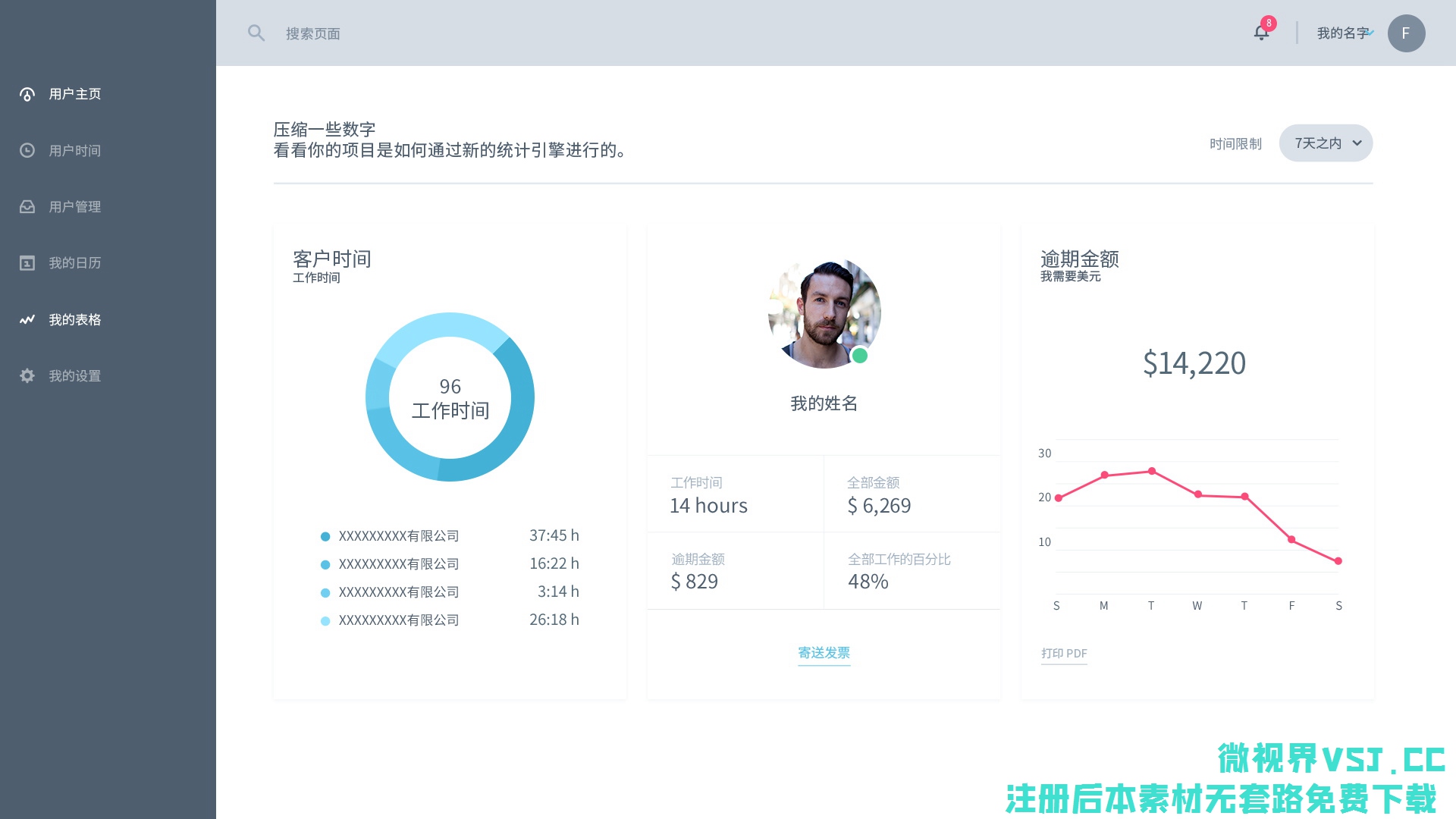Click the 用户管理 inbox icon
The height and width of the screenshot is (819, 1456).
(27, 206)
